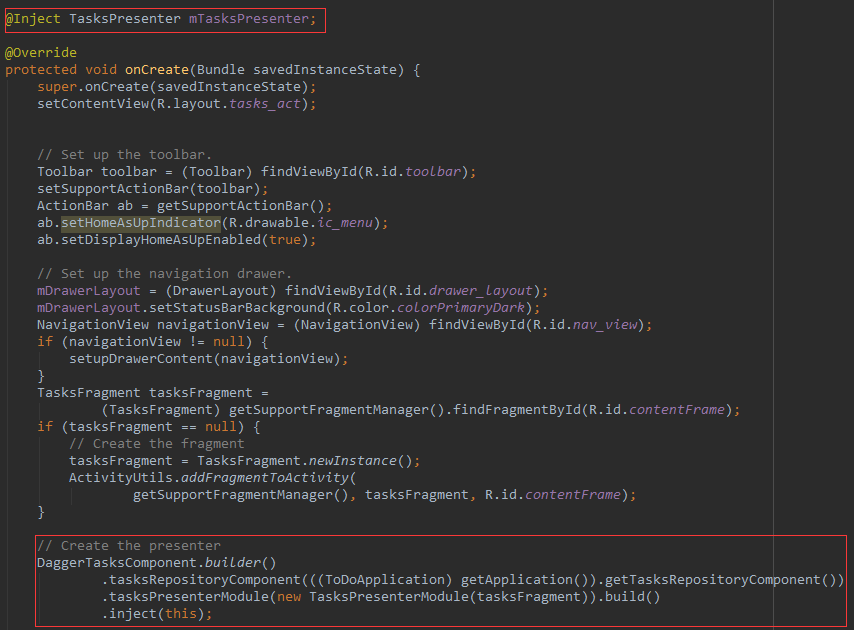Click the ic_menu drawable reference
This screenshot has height=630, width=854.
coord(345,223)
